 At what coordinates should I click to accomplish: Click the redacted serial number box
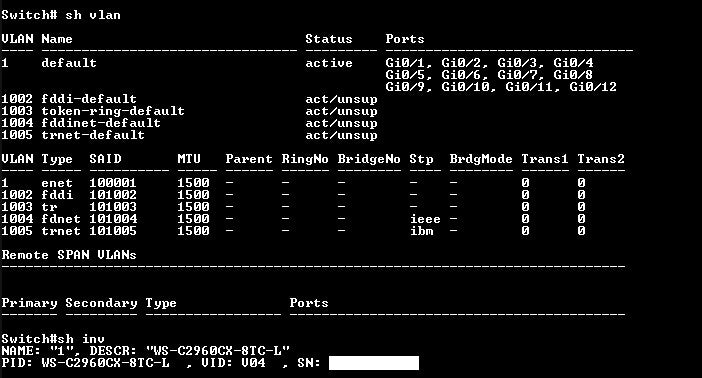tap(374, 363)
